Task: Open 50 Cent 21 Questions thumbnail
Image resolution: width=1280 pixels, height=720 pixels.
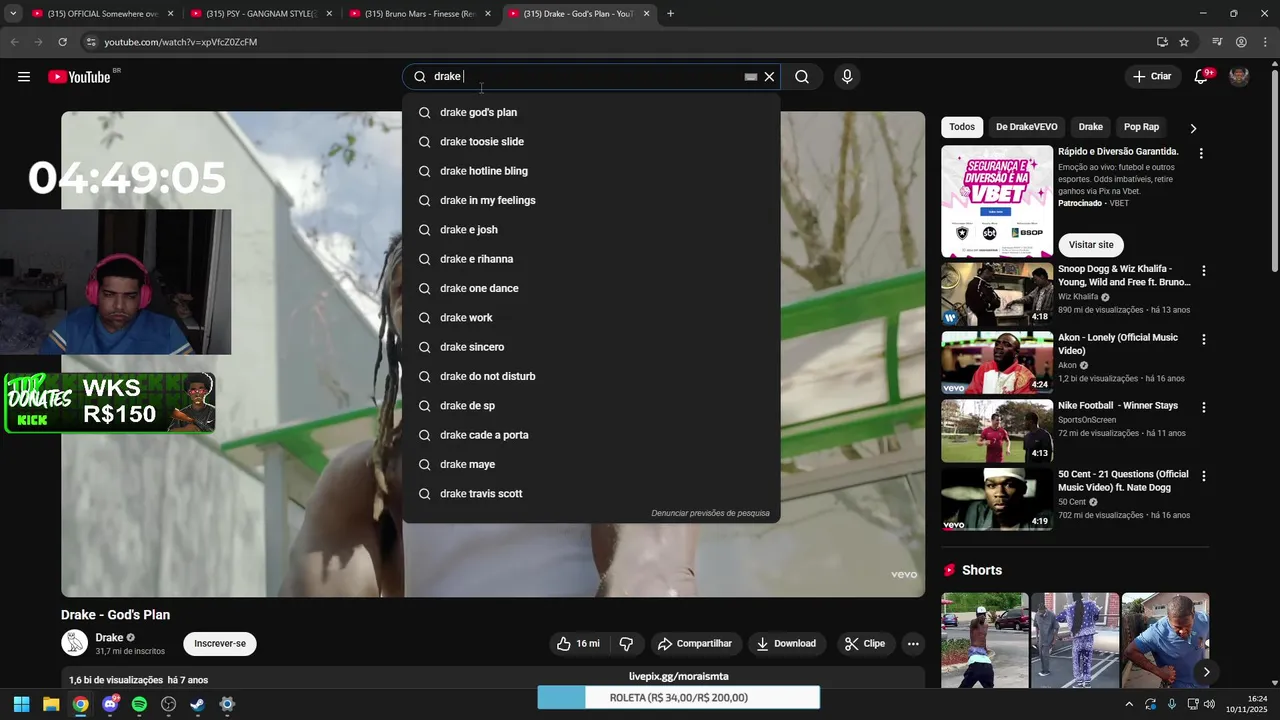Action: (x=997, y=499)
